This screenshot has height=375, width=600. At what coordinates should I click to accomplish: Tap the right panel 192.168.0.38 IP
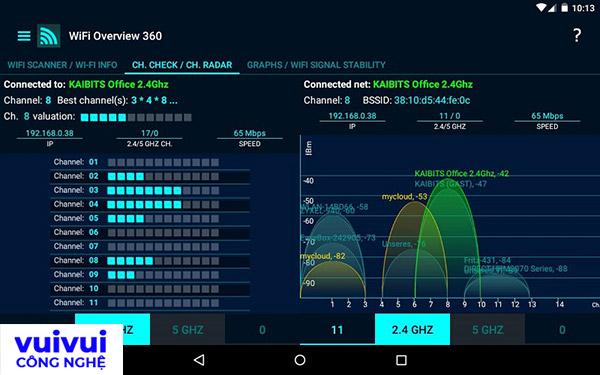[x=352, y=116]
